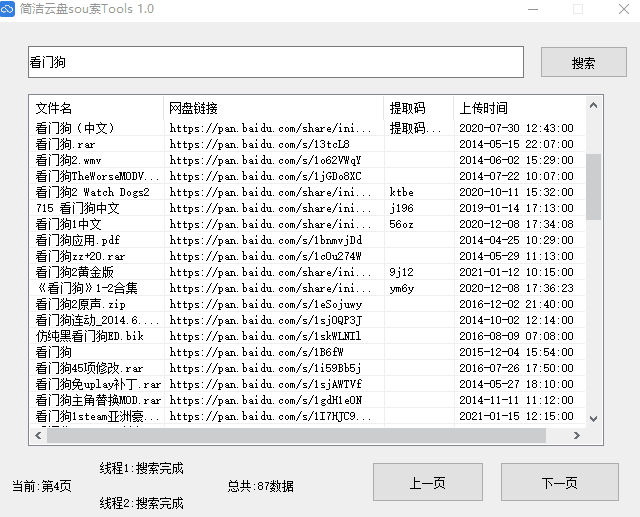This screenshot has width=640, height=517.
Task: Click the extraction code ym6y
Action: 402,288
